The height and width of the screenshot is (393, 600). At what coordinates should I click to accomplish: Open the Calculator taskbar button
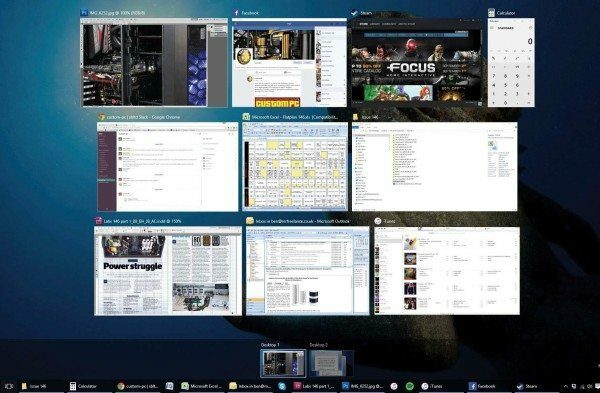[83, 386]
